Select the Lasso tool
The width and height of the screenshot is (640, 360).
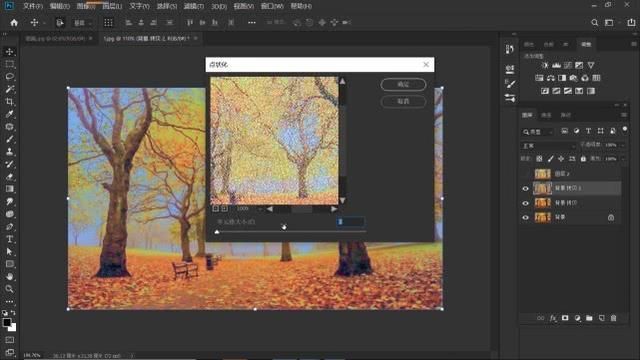pyautogui.click(x=9, y=77)
